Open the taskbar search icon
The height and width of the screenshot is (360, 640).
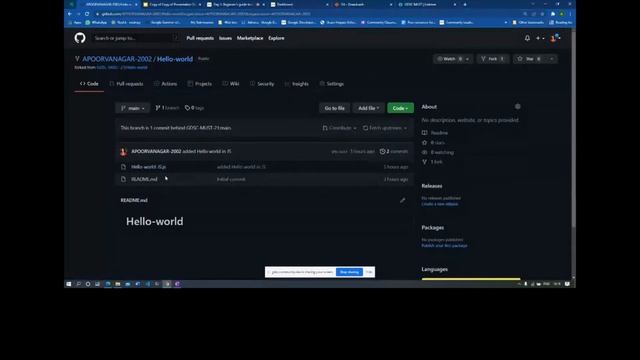point(78,284)
